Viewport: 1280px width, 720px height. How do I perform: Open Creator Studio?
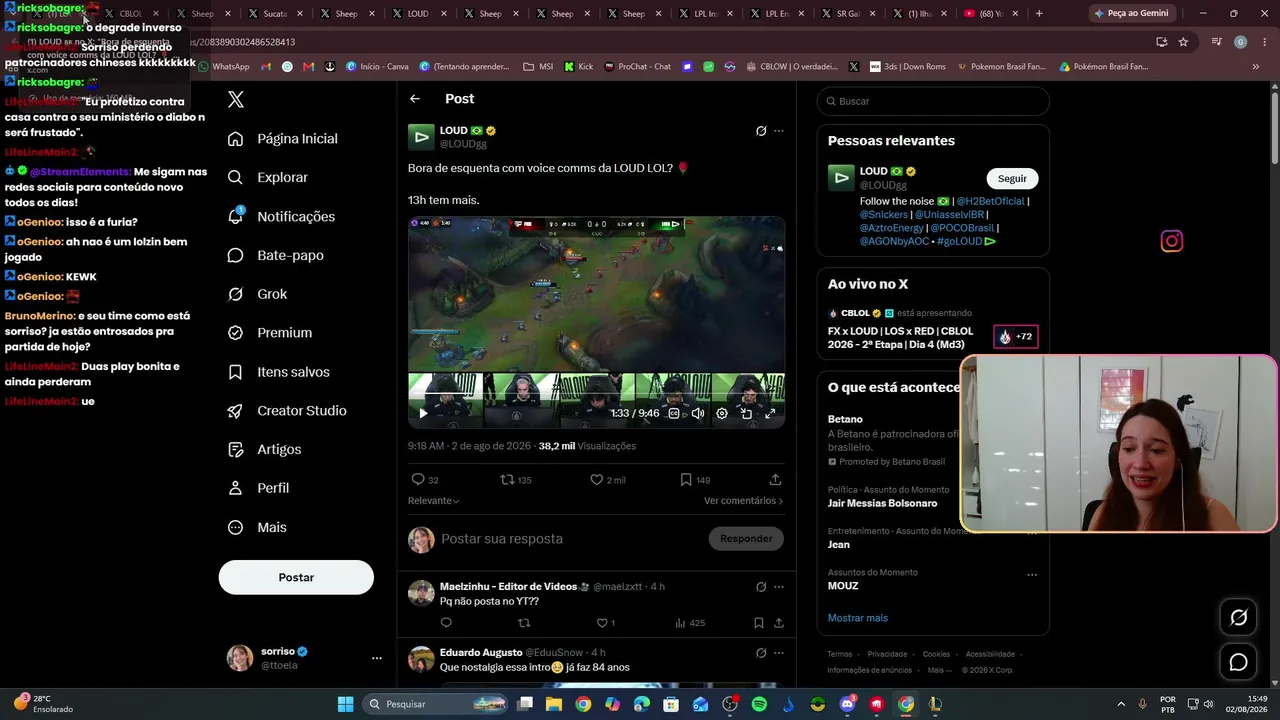(x=287, y=411)
